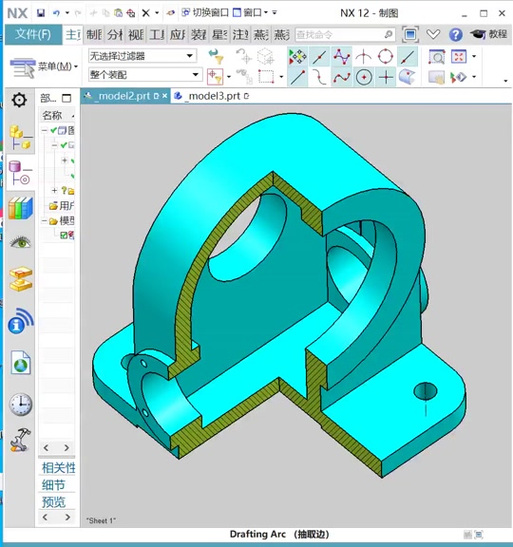Expand the 相关性 dependencies panel
This screenshot has width=513, height=547.
coord(58,468)
